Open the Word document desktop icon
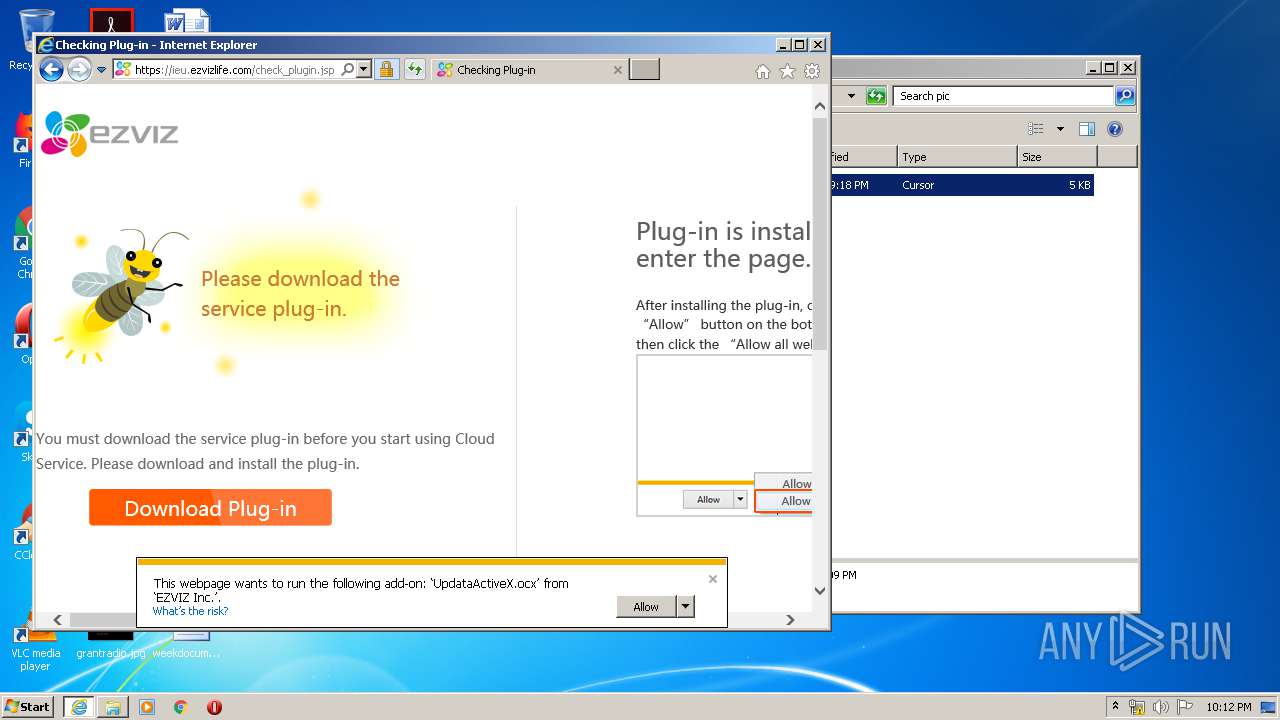This screenshot has width=1280, height=720. tap(188, 22)
